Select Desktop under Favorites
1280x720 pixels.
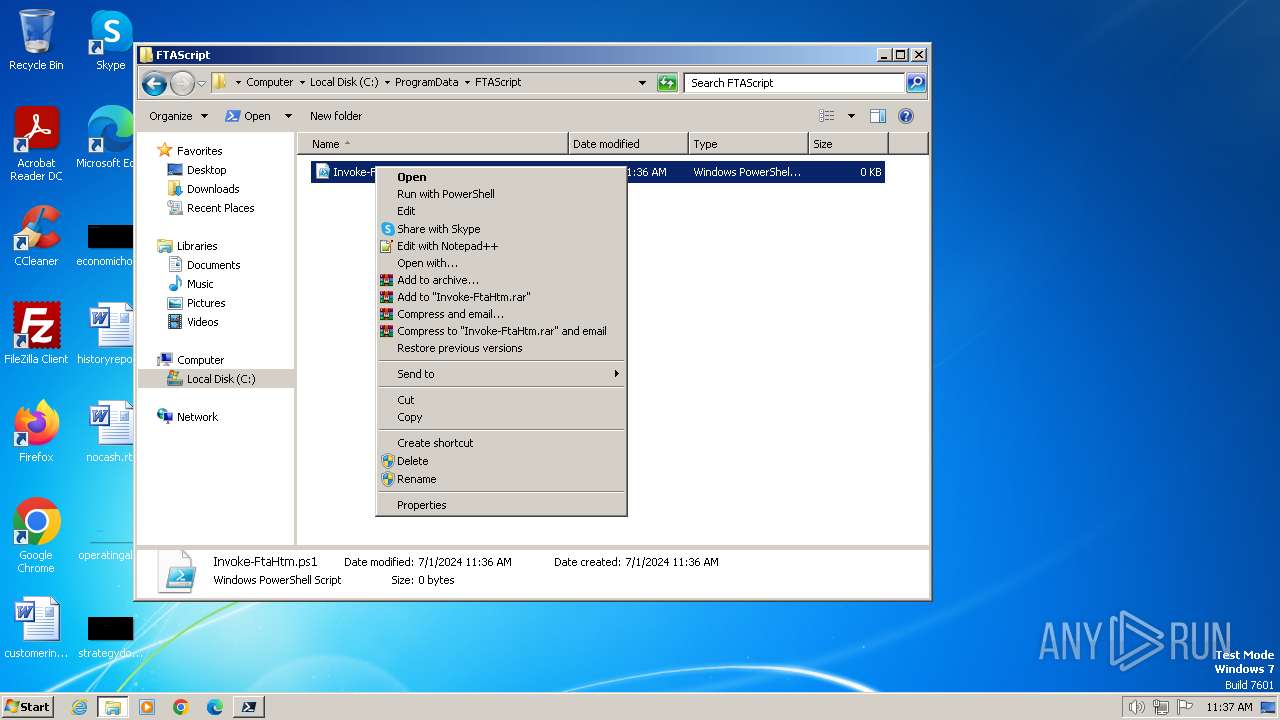[206, 170]
